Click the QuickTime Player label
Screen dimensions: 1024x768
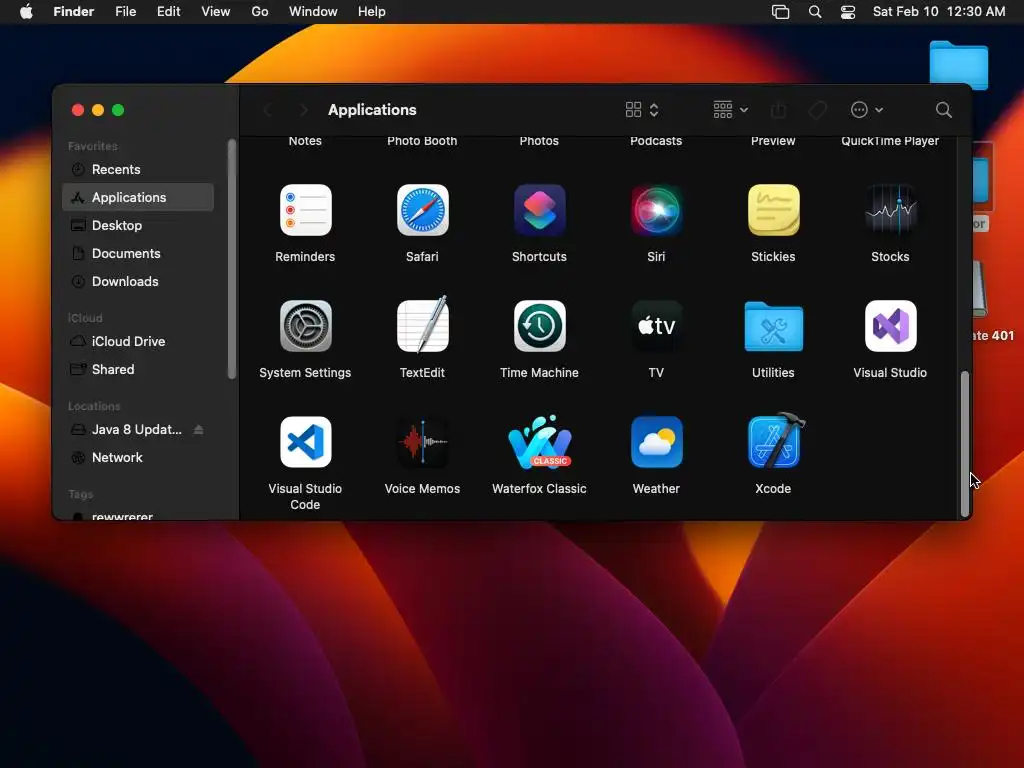[x=890, y=140]
